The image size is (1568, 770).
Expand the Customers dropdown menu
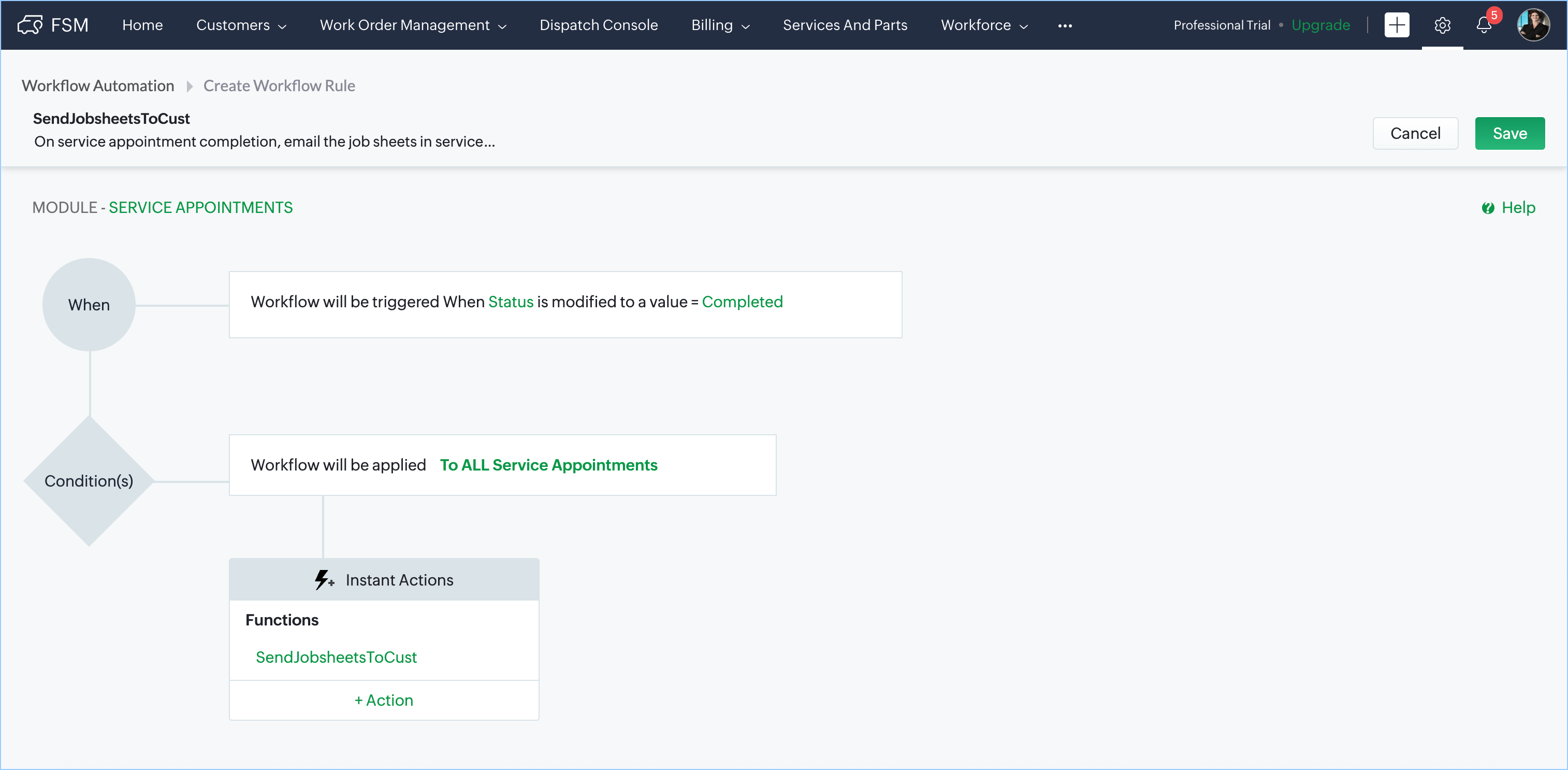(x=241, y=25)
